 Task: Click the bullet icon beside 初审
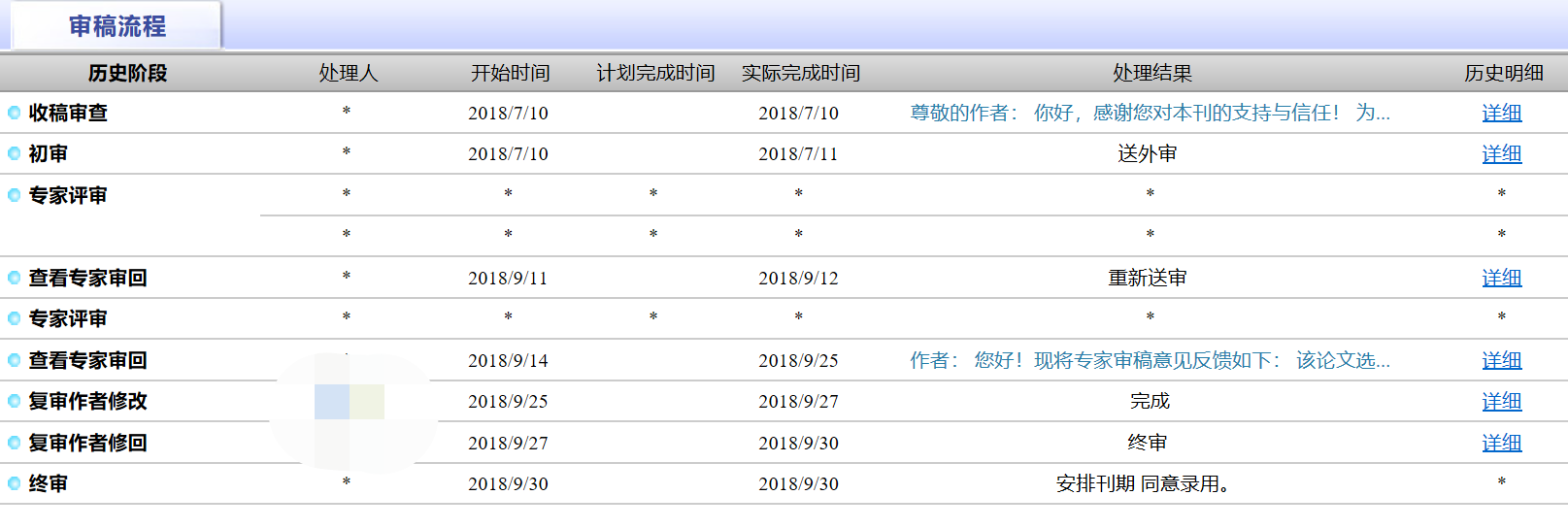[x=15, y=153]
